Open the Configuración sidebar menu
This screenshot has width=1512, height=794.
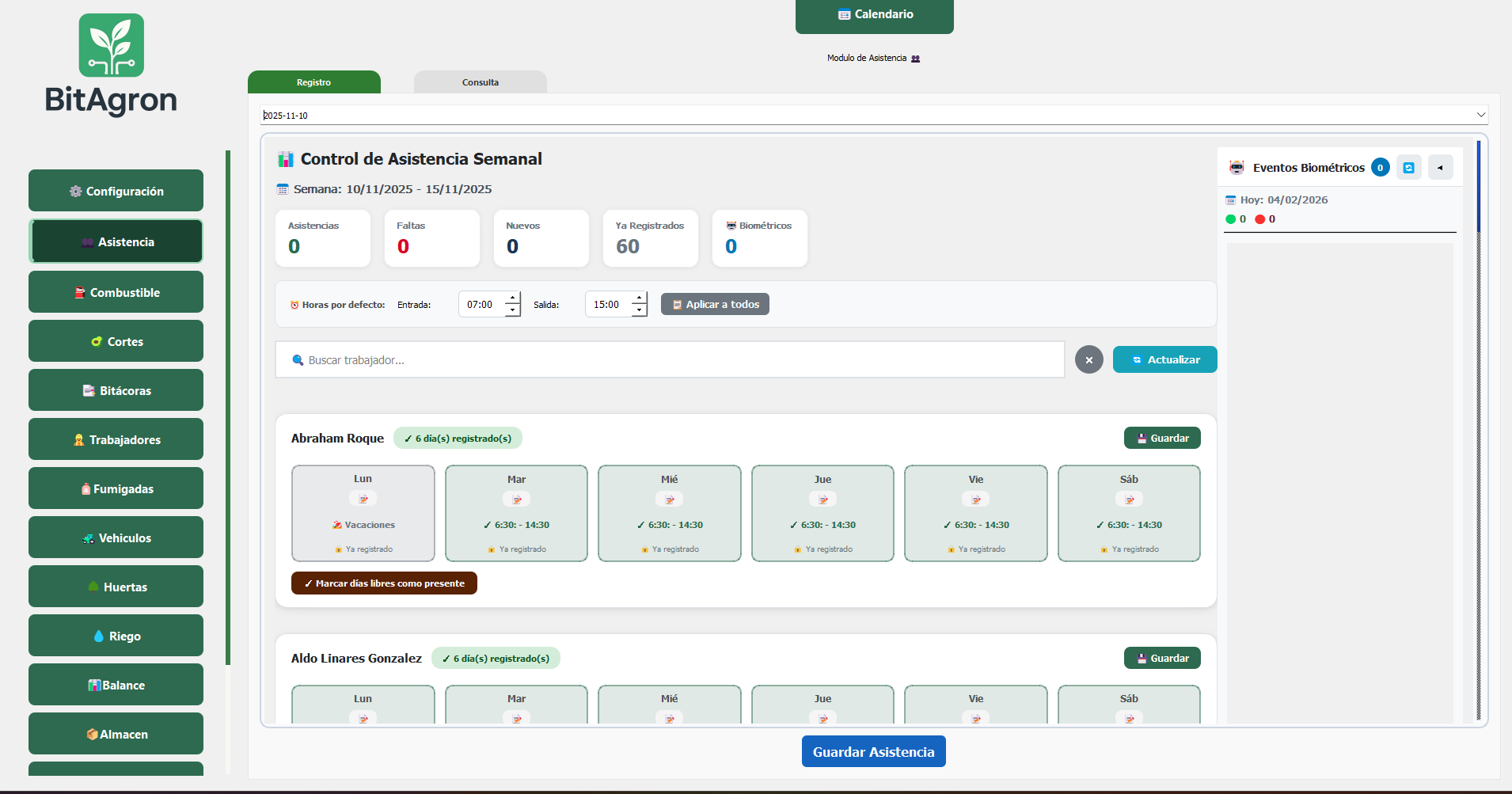click(116, 191)
